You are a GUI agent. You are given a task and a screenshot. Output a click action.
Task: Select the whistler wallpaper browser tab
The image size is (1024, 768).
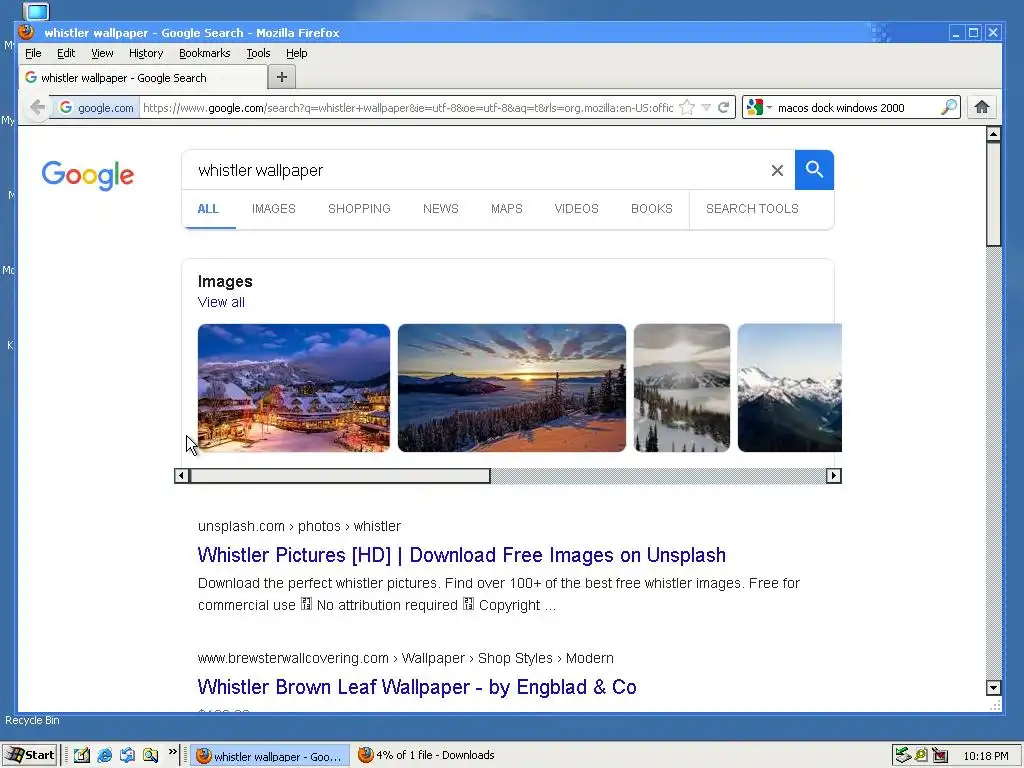tap(143, 78)
